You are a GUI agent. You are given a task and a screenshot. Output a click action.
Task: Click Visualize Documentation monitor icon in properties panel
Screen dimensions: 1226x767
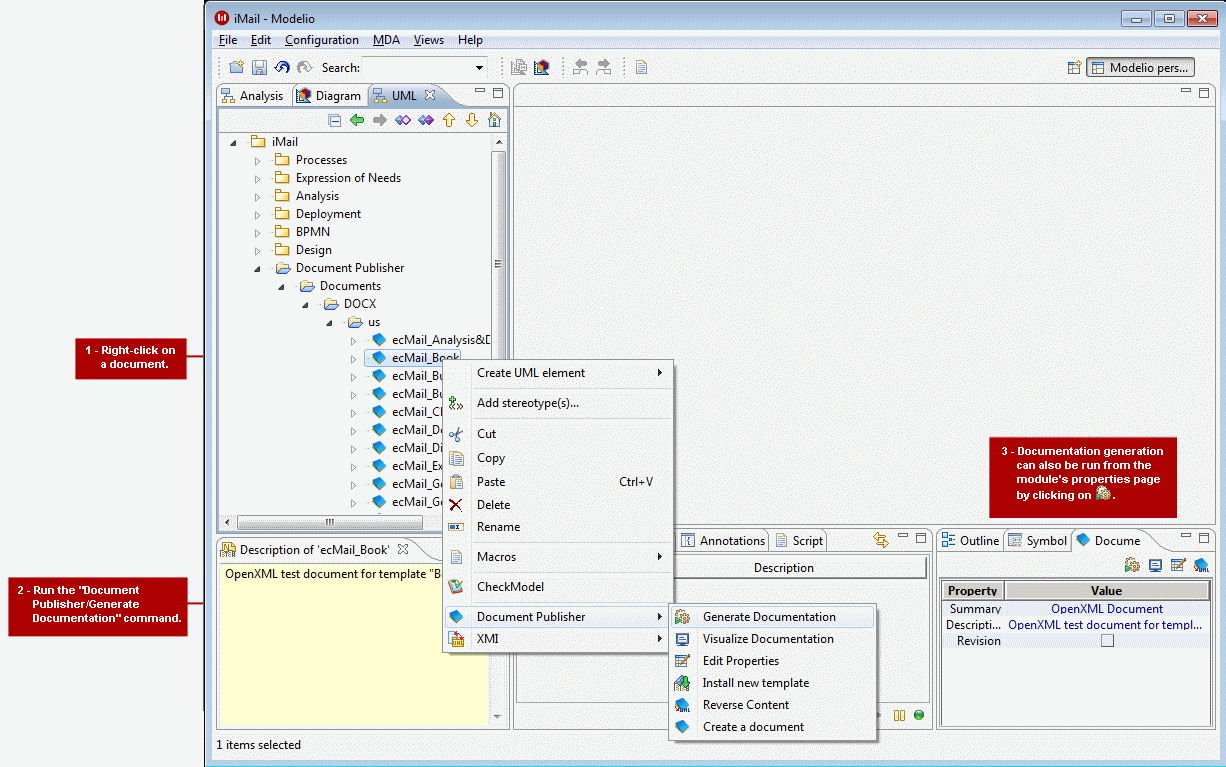click(1155, 565)
